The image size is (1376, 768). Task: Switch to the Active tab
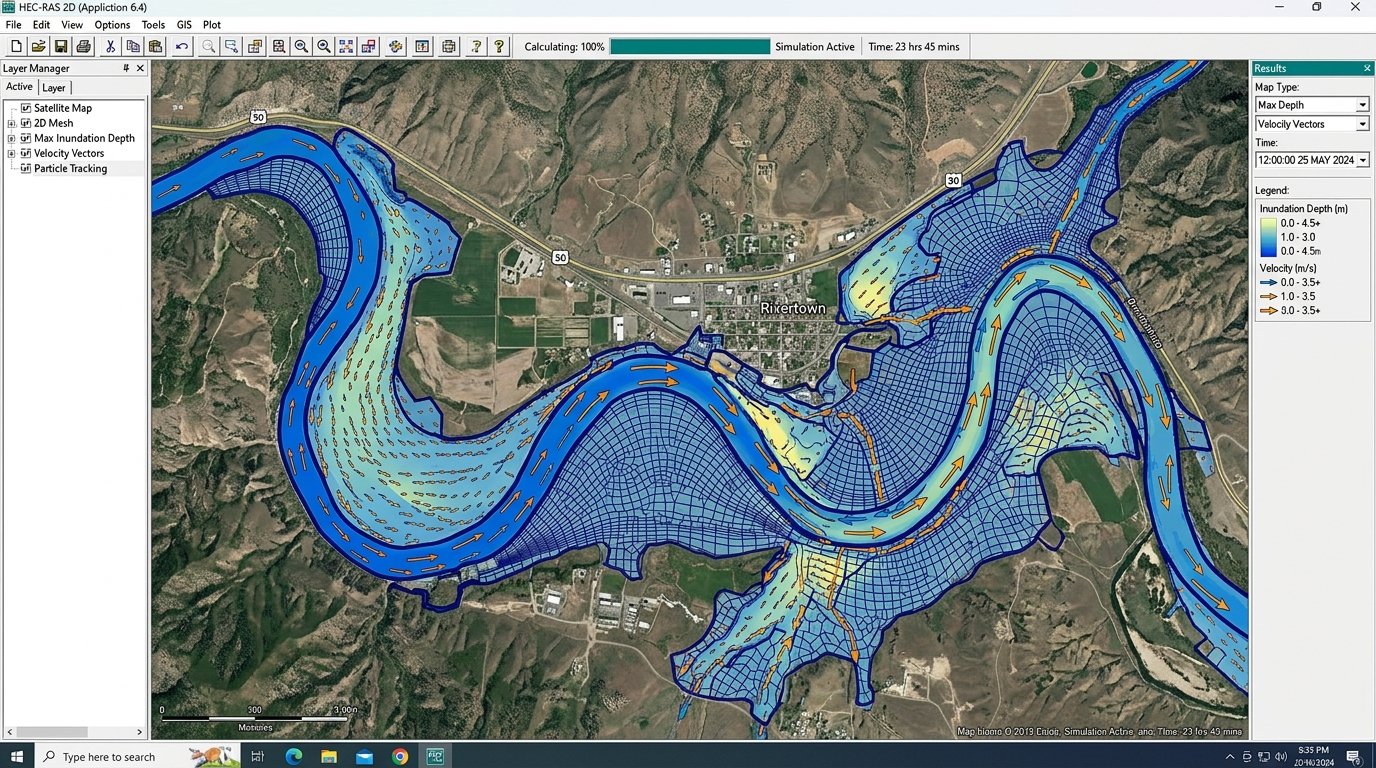click(x=19, y=87)
